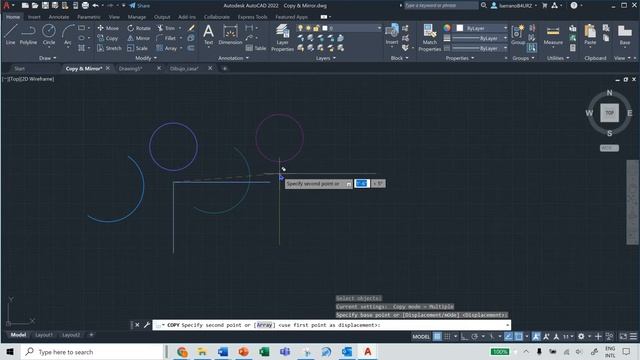This screenshot has height=360, width=640.
Task: Click the Erase tool icon
Action: [191, 28]
